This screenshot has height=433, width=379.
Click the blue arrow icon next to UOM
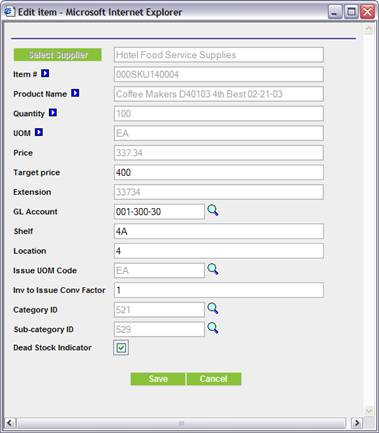coord(39,132)
